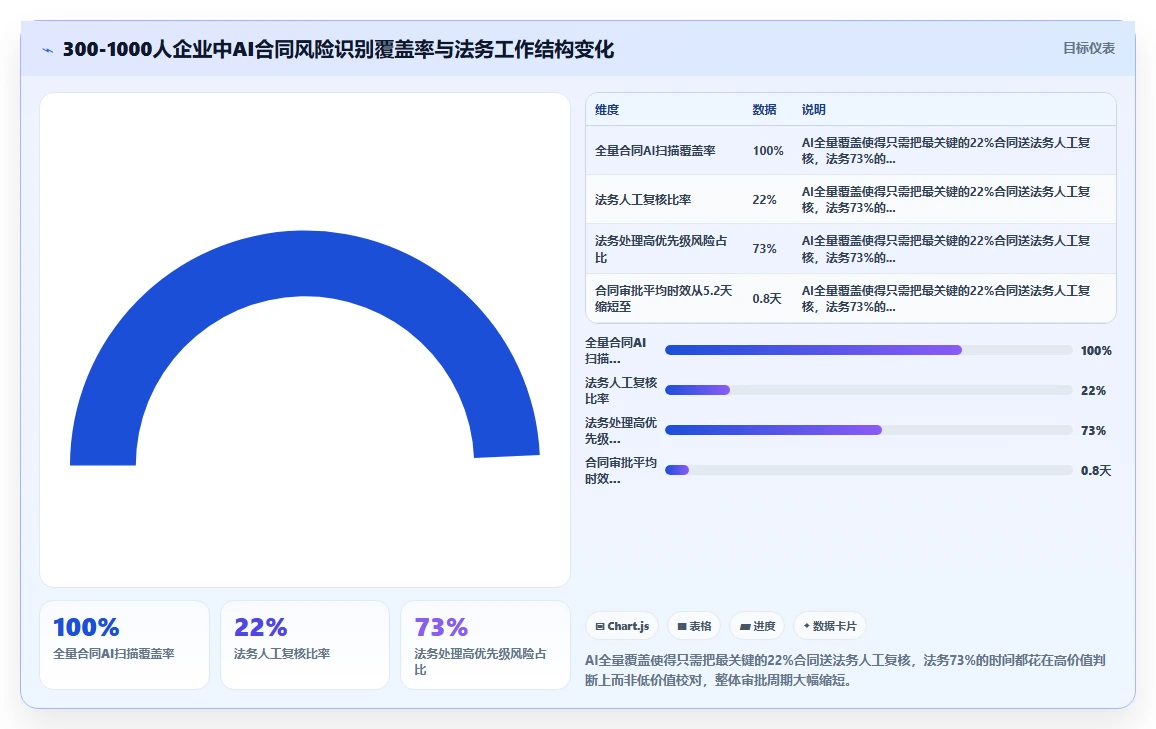The image size is (1156, 729).
Task: Open the 22% 法务人工复核比率 stat card
Action: [304, 645]
